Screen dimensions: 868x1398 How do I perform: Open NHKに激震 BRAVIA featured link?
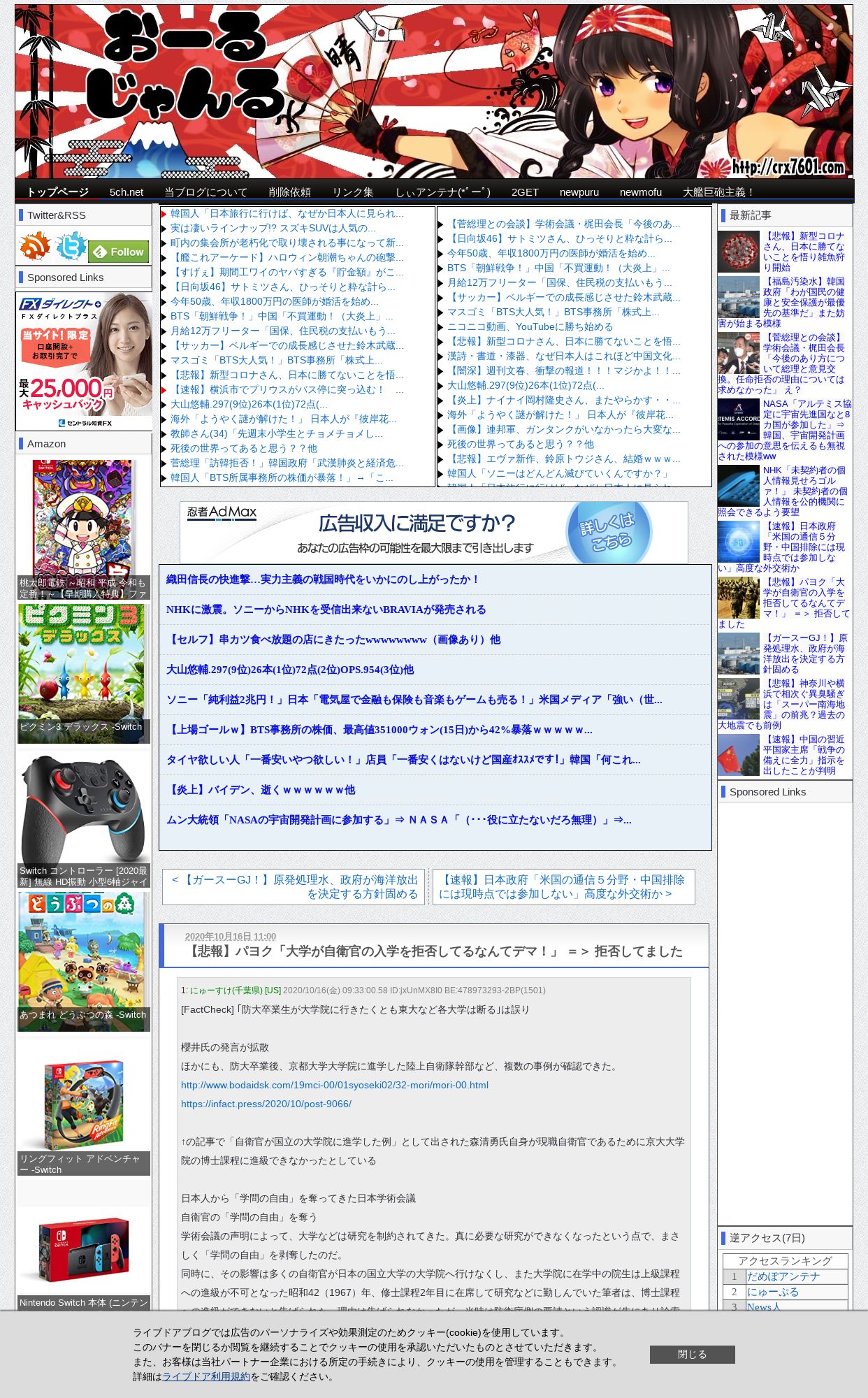326,610
